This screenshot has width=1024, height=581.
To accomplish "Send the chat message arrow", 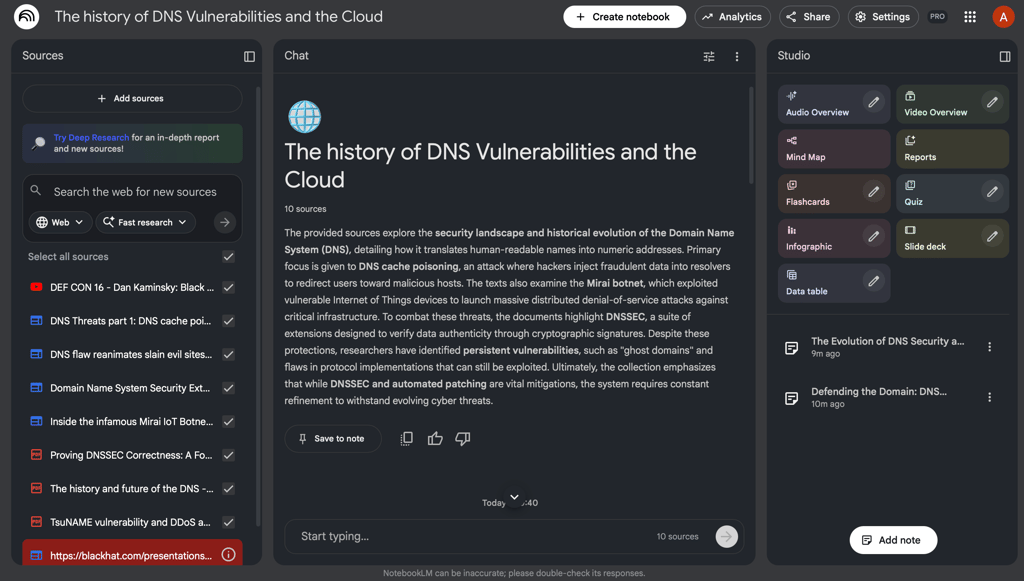I will [726, 537].
